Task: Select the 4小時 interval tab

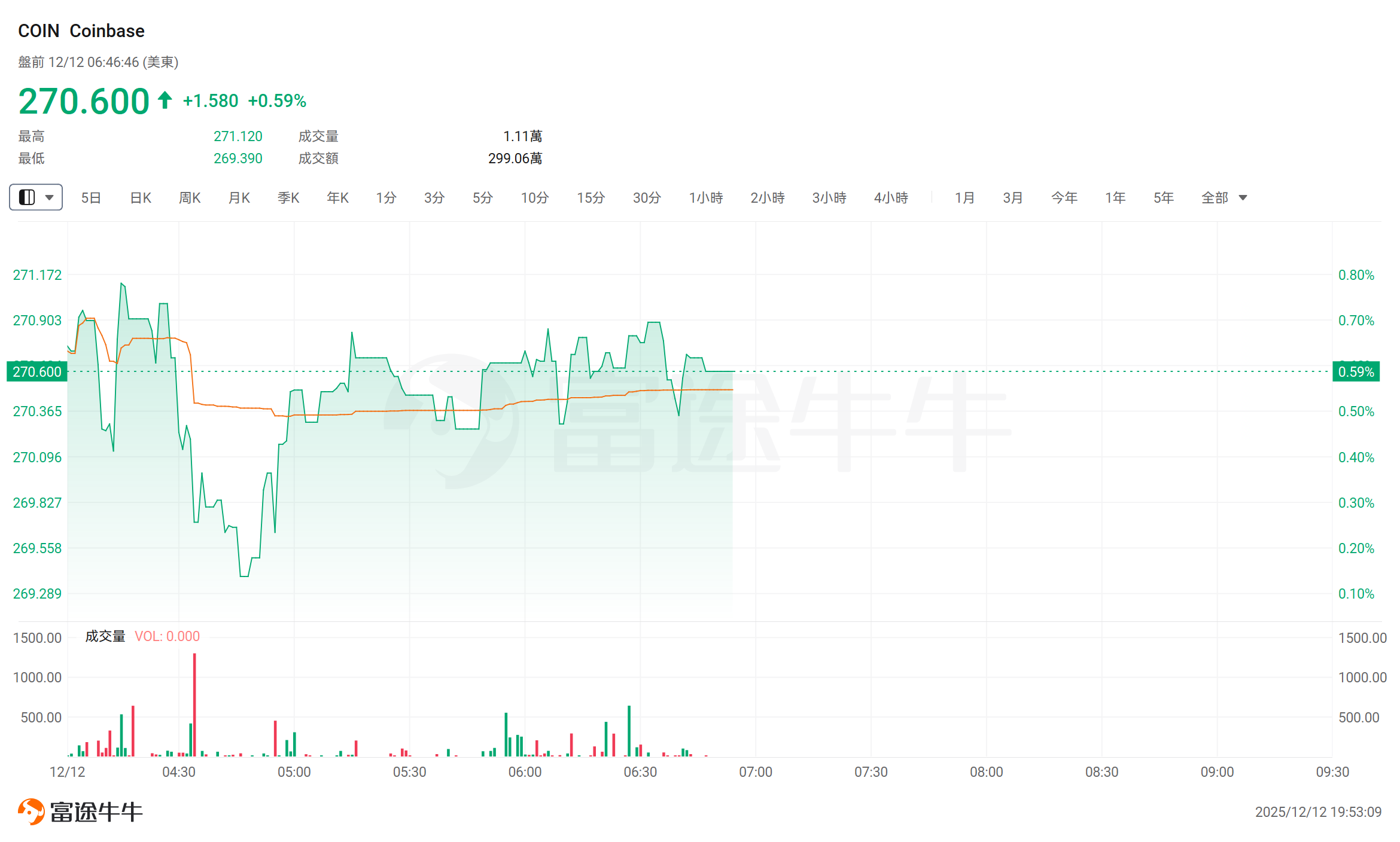Action: click(x=891, y=198)
